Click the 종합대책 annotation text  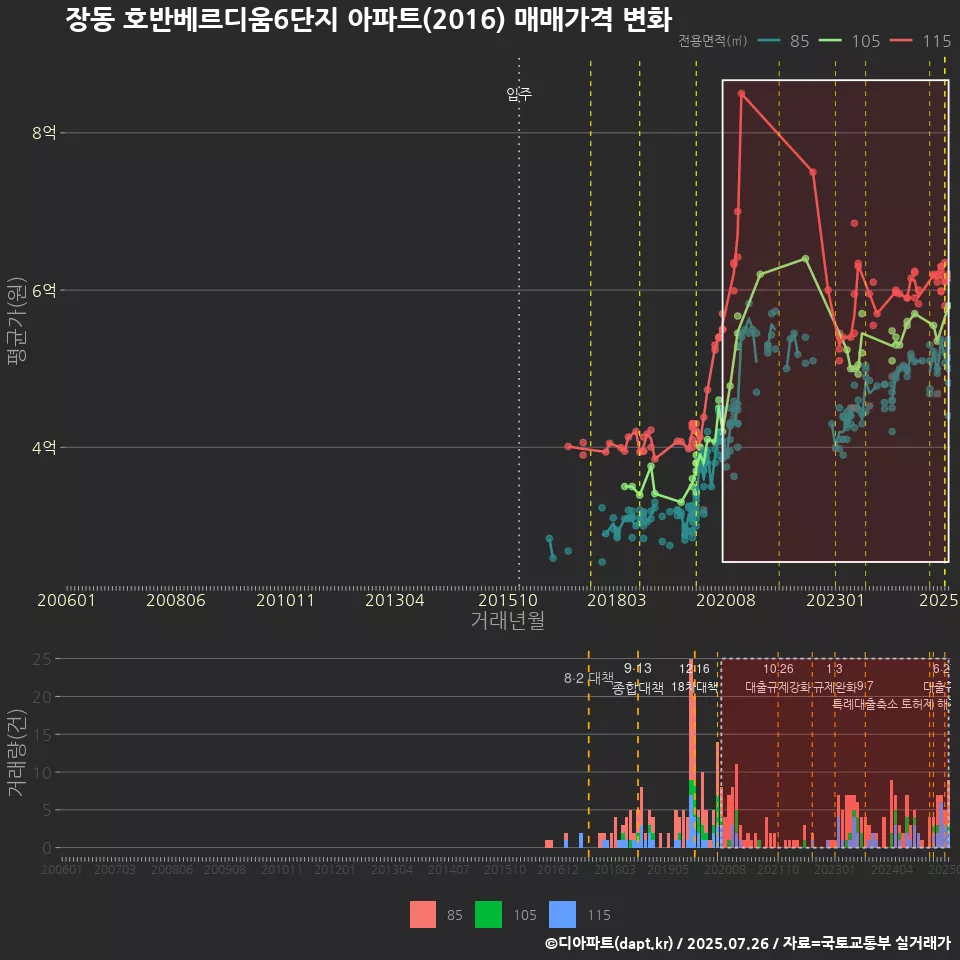[x=637, y=688]
